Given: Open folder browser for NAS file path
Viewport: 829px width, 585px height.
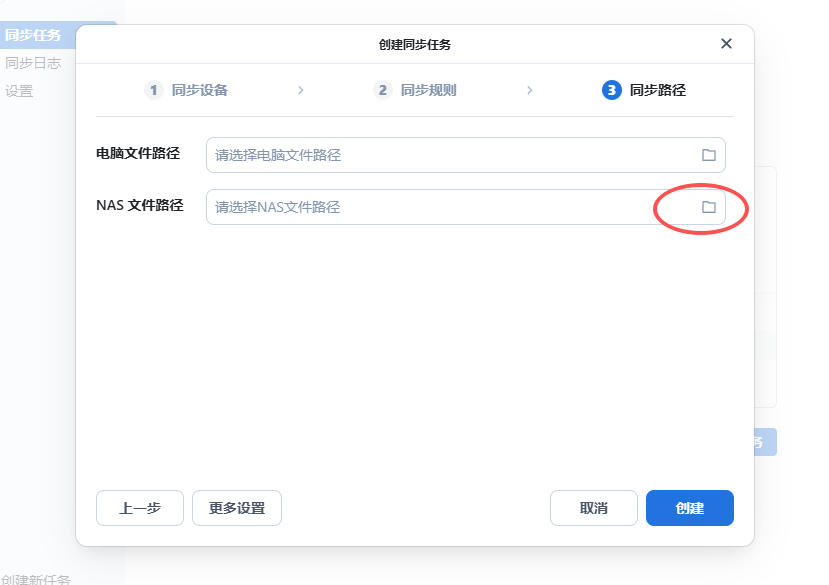Looking at the screenshot, I should 708,207.
